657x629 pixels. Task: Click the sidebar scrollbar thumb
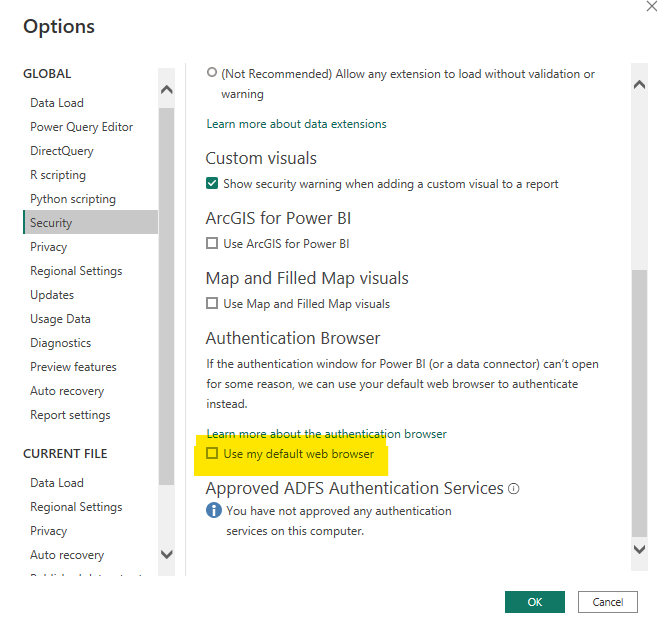click(167, 296)
